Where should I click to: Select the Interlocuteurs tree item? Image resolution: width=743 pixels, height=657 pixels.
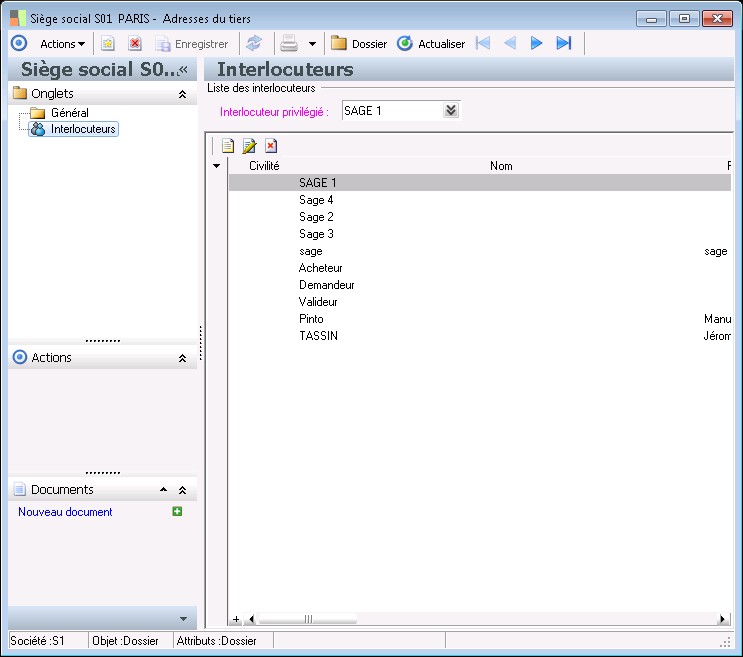(83, 129)
